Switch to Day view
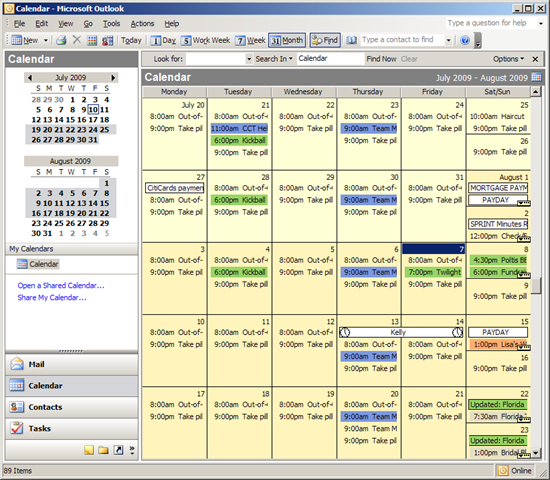550x480 pixels. [x=163, y=40]
